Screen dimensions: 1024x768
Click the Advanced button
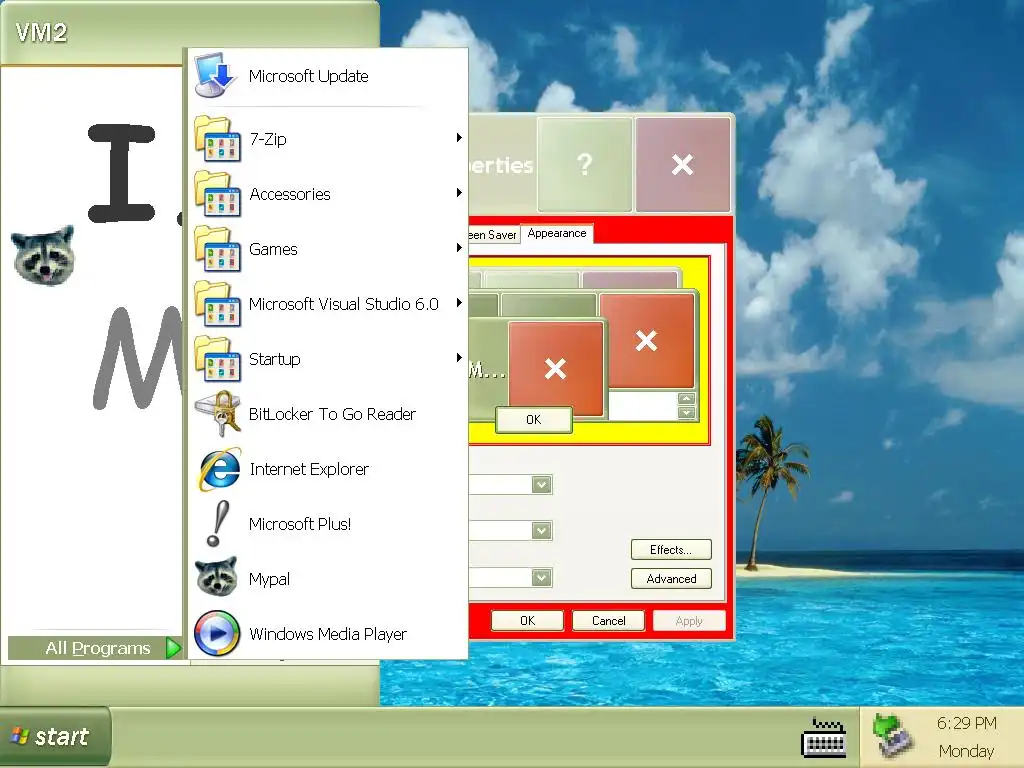tap(671, 579)
